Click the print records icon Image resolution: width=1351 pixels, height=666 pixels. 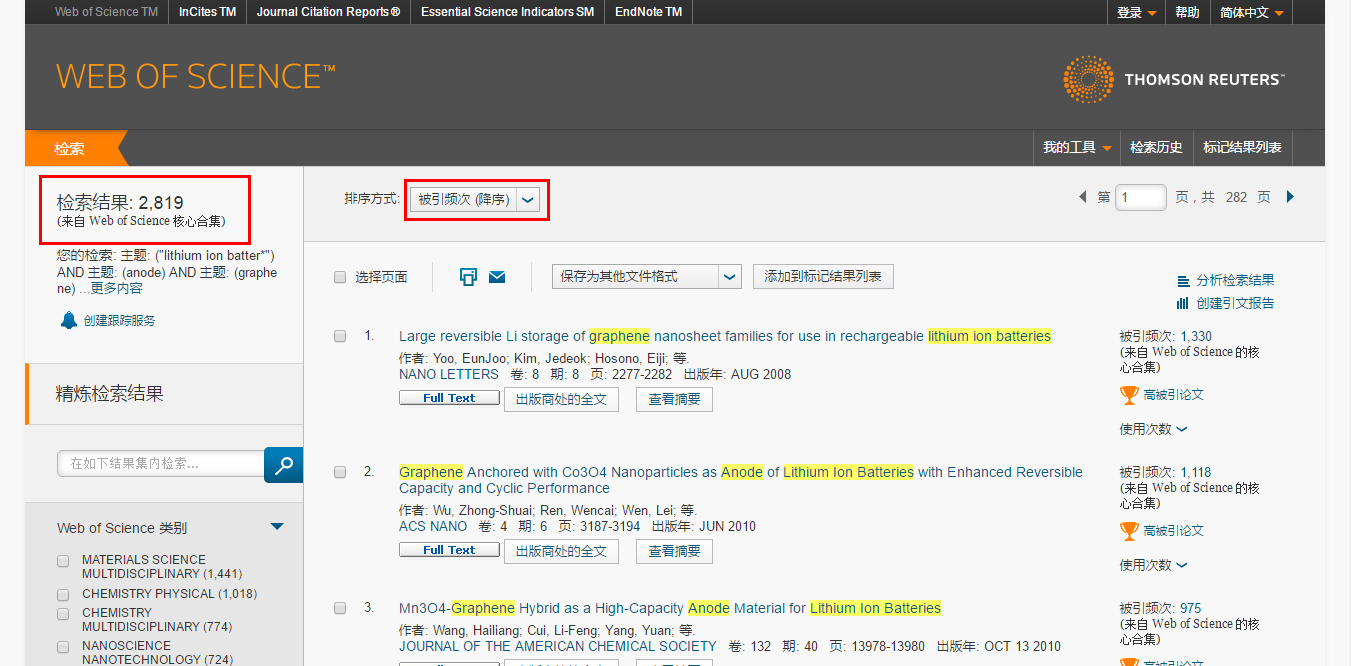point(467,276)
